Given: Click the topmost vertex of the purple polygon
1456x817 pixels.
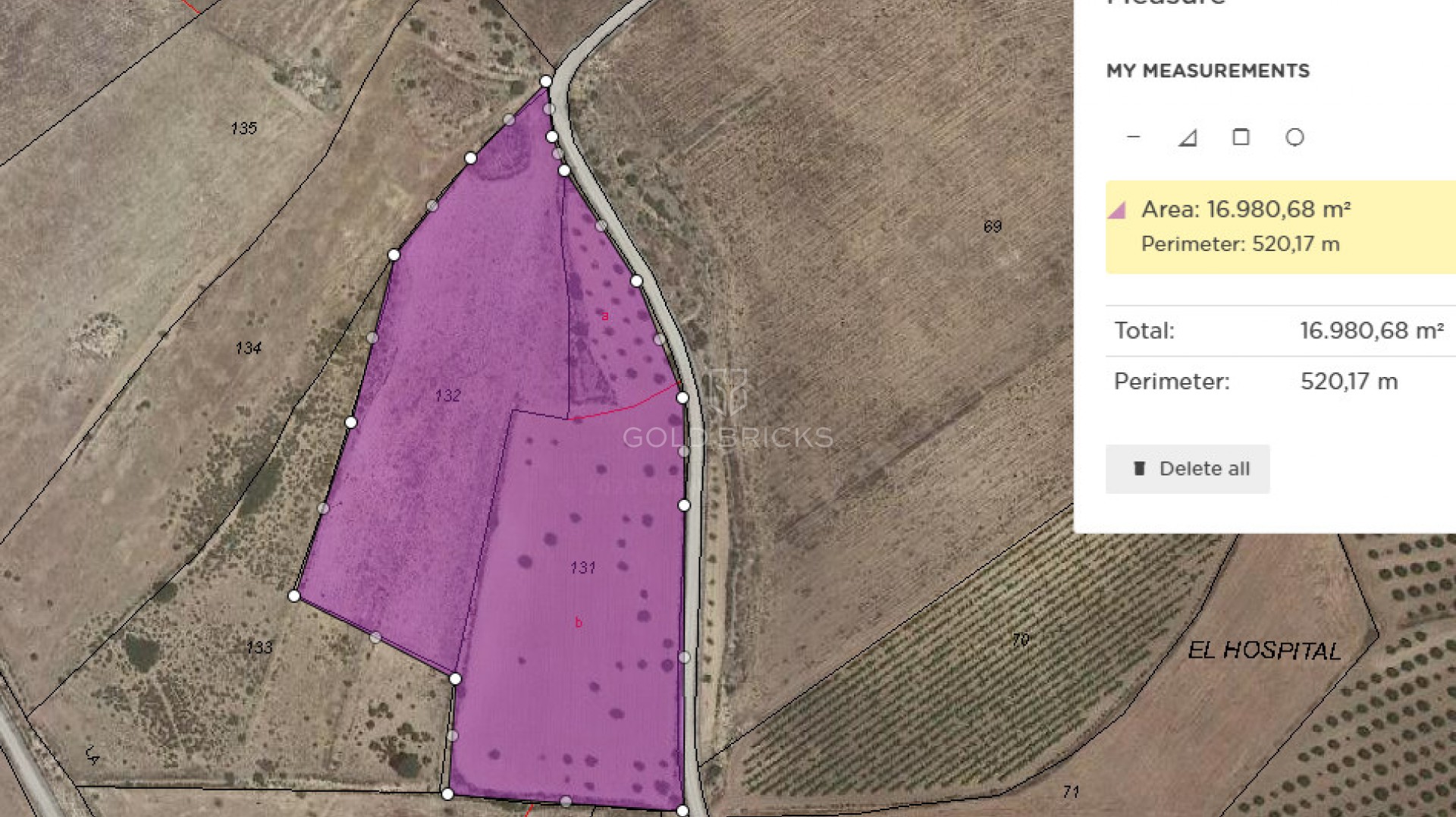Looking at the screenshot, I should 546,81.
